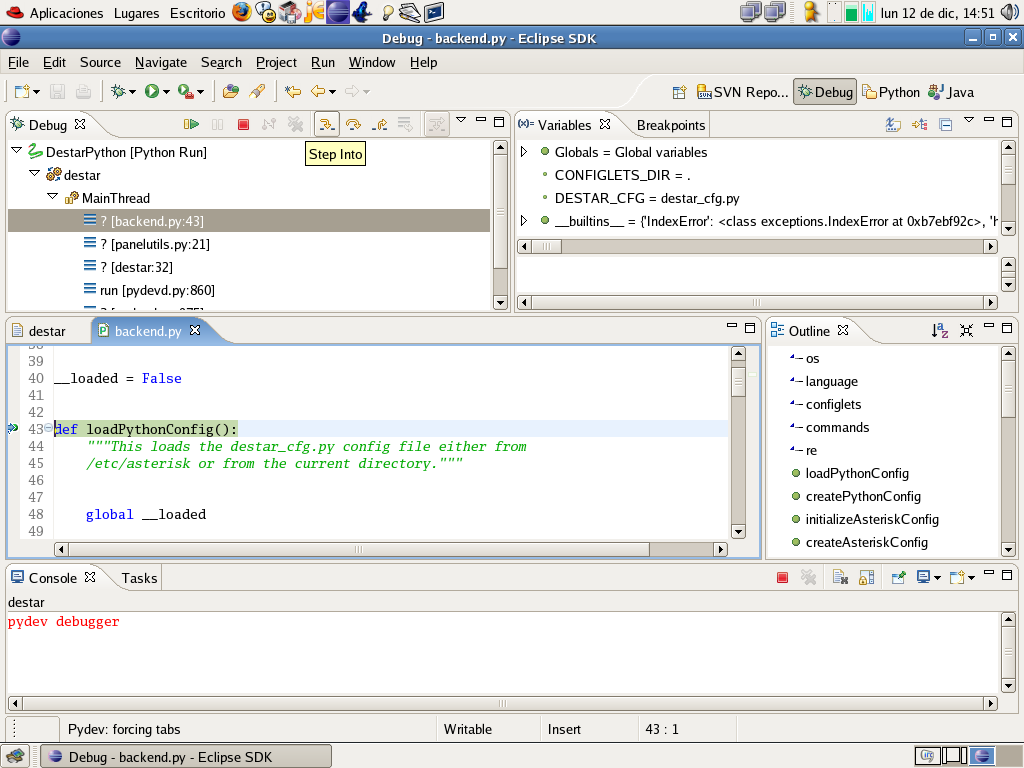The width and height of the screenshot is (1024, 768).
Task: Terminate the debug session with red stop button
Action: point(244,124)
